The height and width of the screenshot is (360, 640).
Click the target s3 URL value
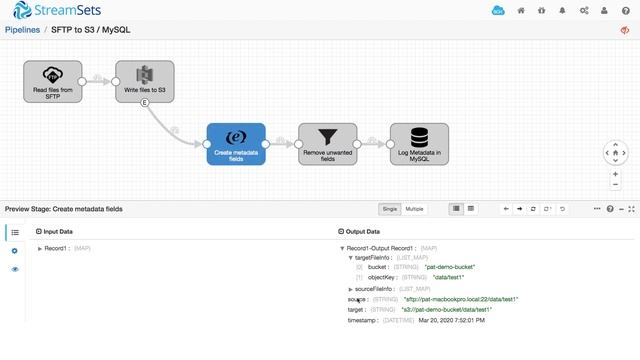click(x=447, y=310)
